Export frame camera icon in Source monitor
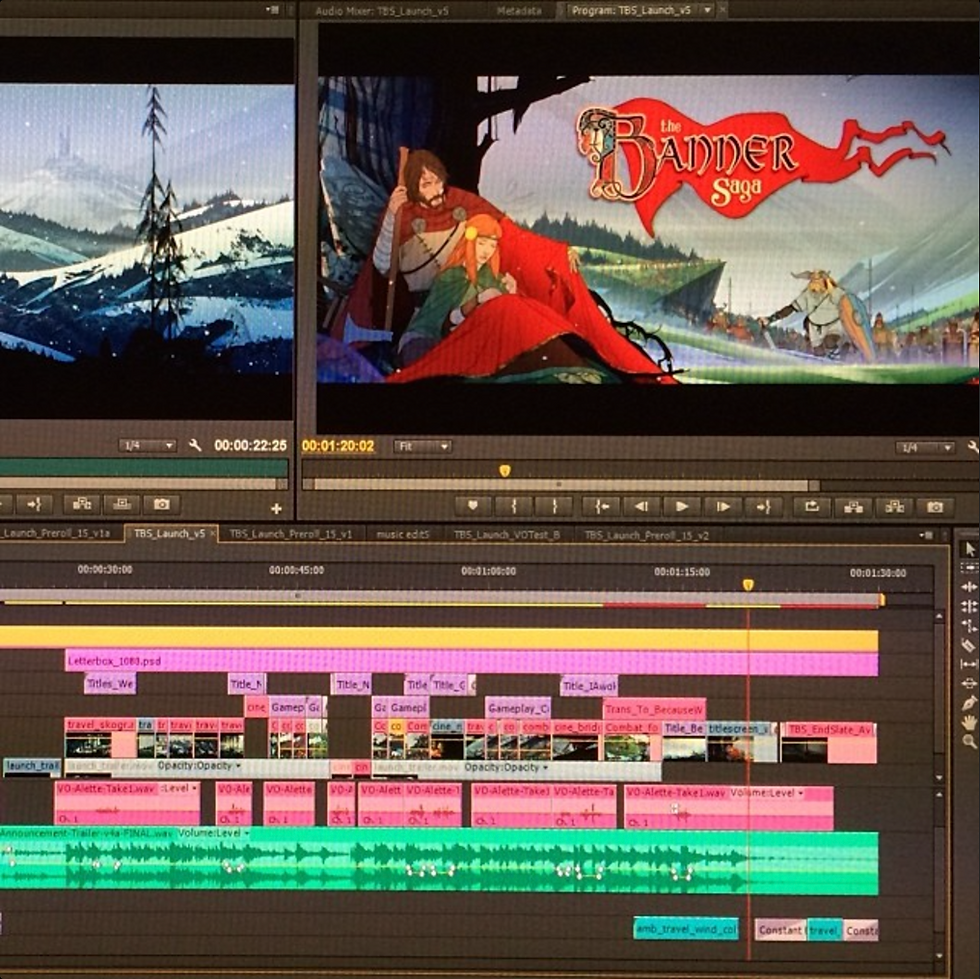 point(161,504)
